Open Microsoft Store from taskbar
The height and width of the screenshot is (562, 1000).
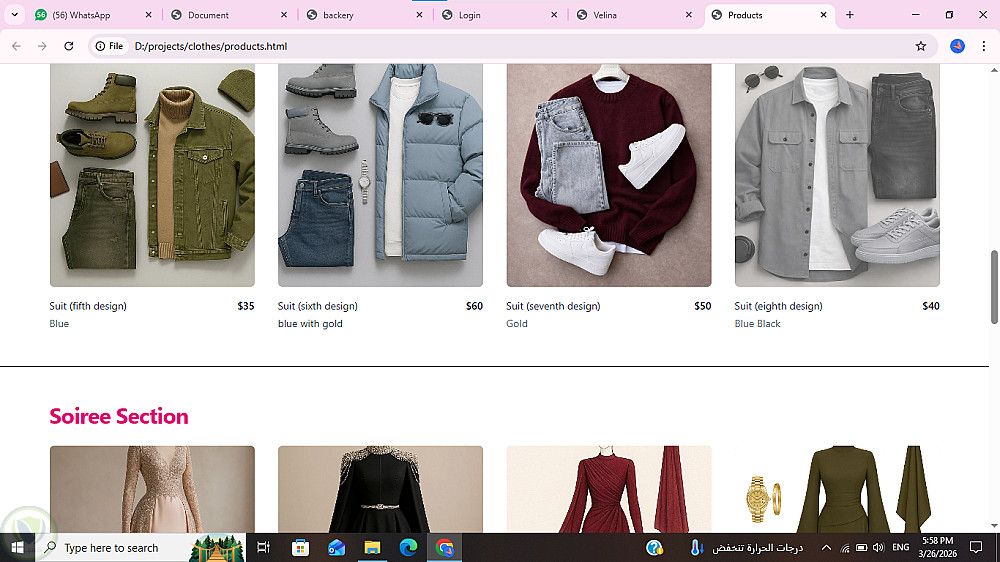[x=300, y=547]
